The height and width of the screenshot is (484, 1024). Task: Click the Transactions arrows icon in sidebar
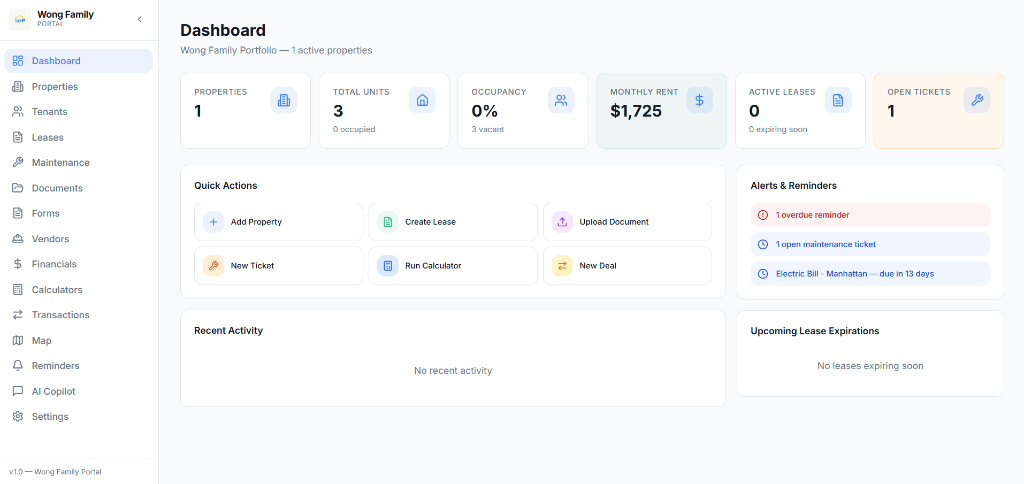click(x=18, y=315)
